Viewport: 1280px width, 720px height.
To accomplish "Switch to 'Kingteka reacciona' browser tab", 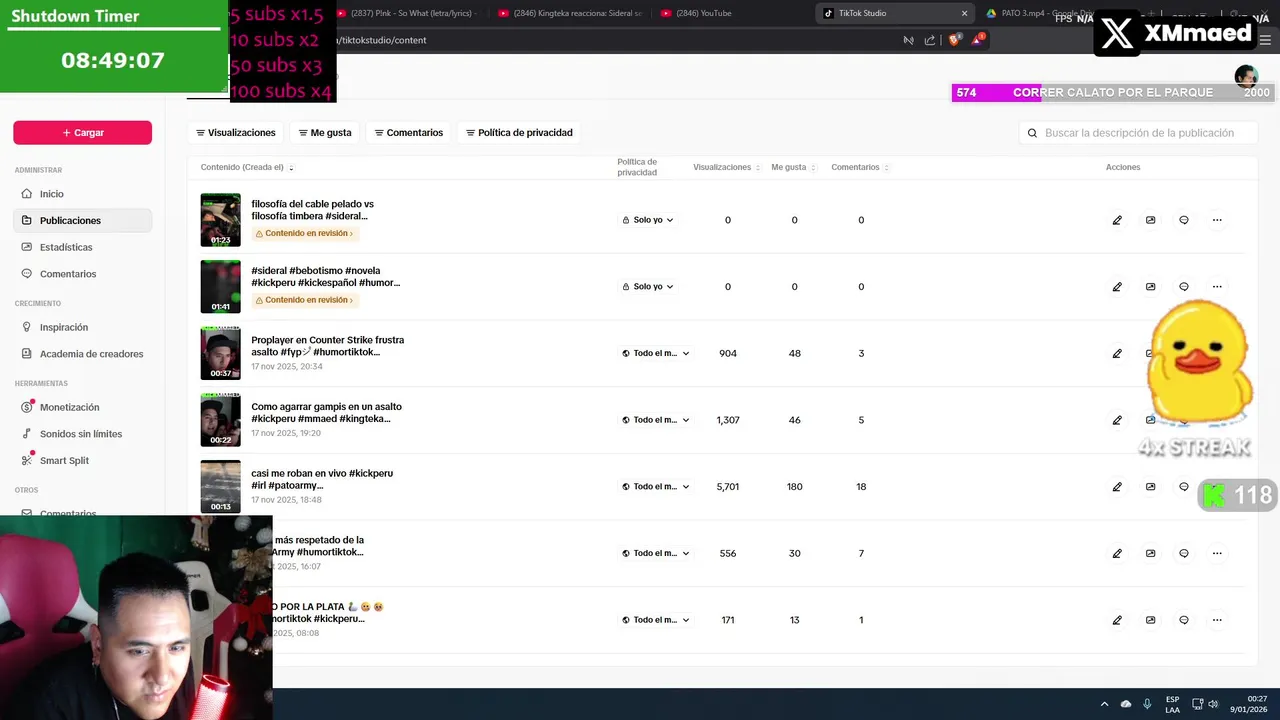I will (x=570, y=13).
